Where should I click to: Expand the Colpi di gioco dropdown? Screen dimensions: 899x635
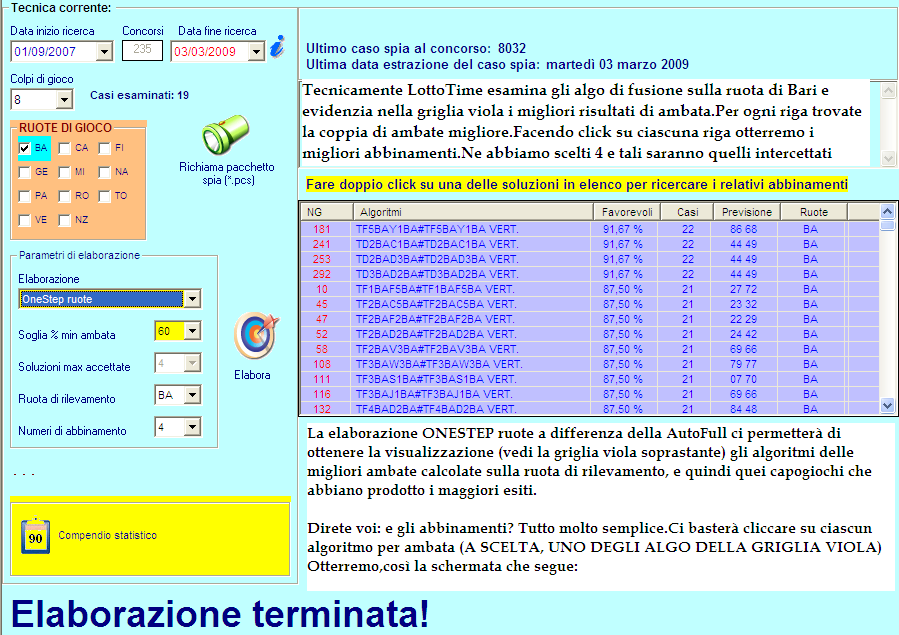click(x=64, y=100)
